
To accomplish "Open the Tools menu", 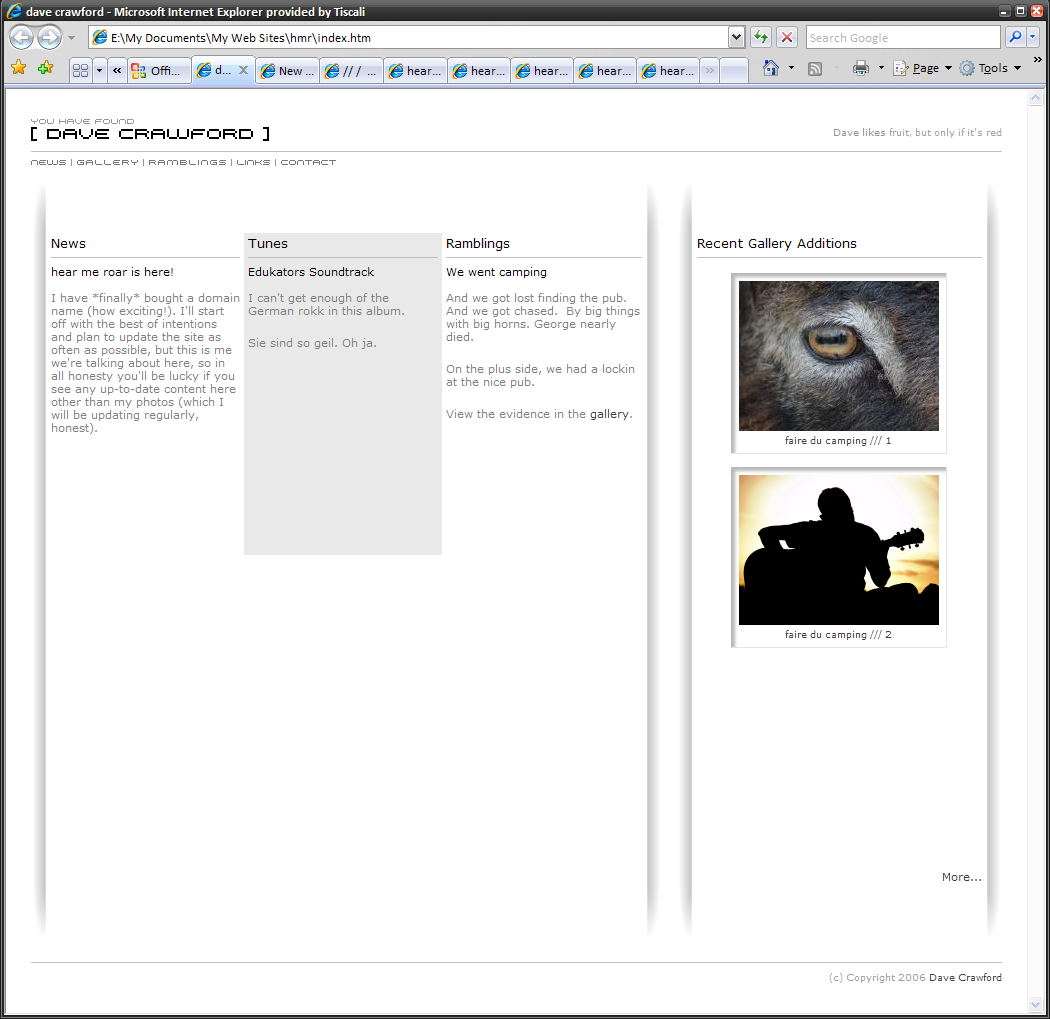I will click(990, 68).
